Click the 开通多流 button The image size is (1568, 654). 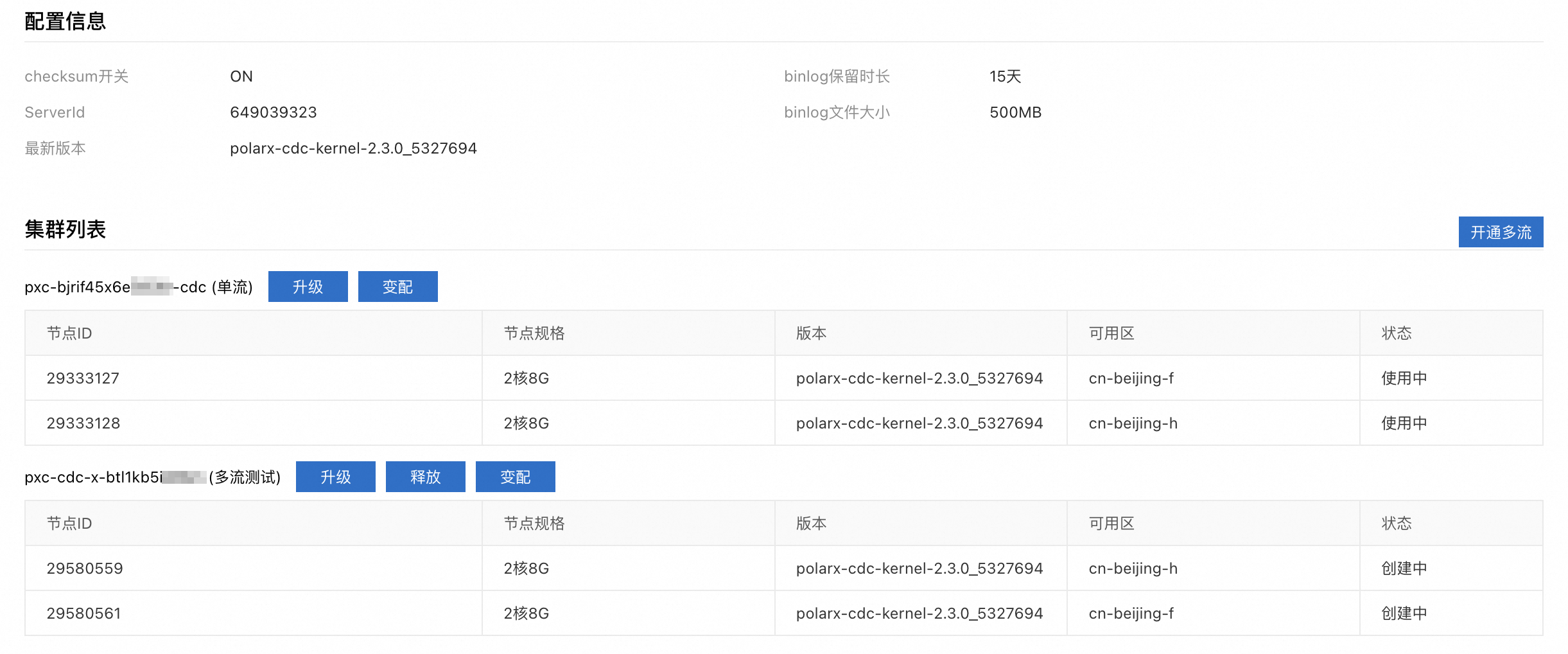tap(1501, 232)
